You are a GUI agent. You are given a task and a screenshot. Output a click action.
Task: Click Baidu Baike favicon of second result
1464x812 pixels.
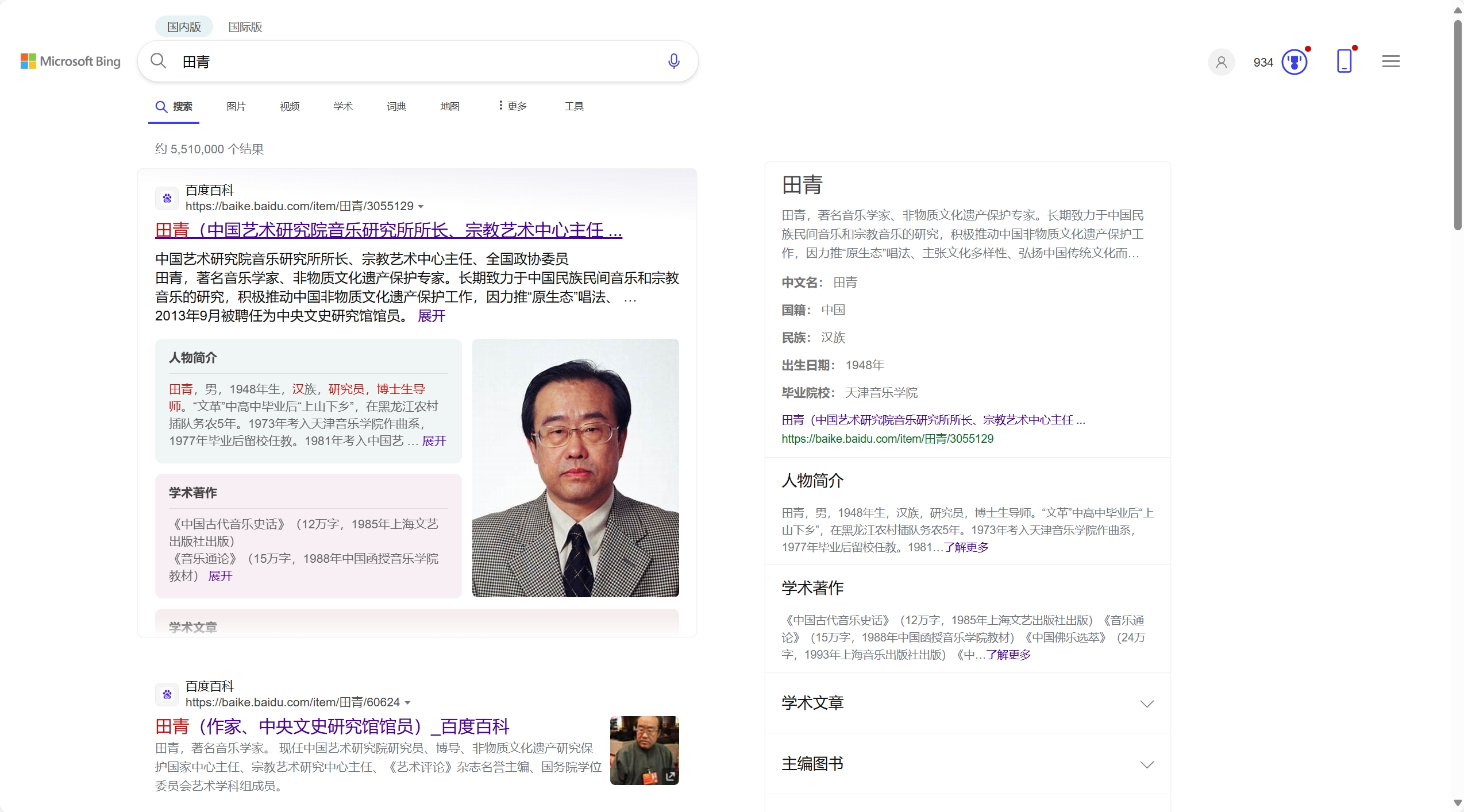coord(167,694)
